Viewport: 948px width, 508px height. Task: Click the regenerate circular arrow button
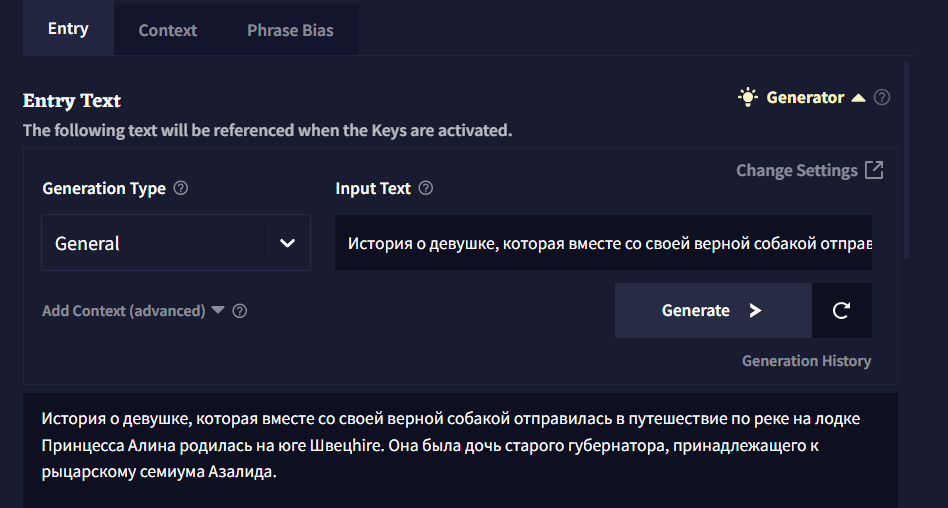[841, 311]
